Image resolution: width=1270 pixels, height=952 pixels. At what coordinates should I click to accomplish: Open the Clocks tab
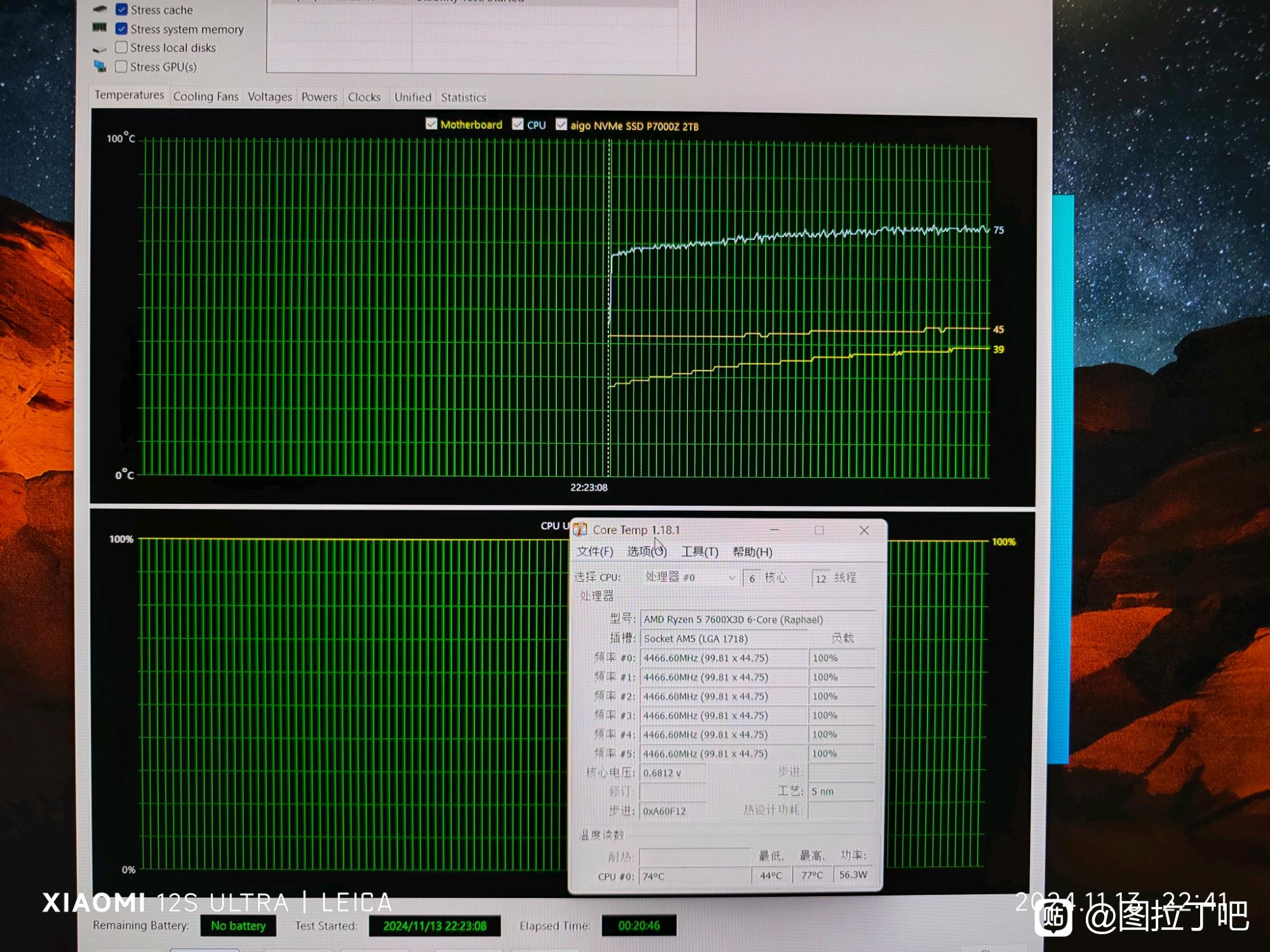[364, 97]
